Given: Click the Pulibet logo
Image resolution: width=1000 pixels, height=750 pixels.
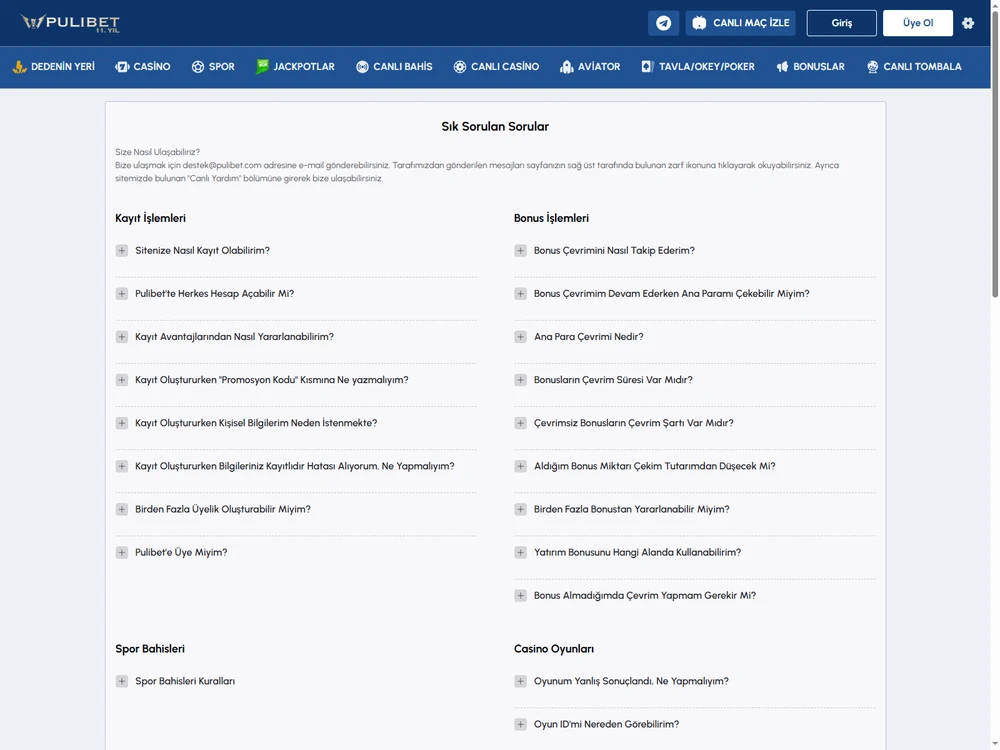Looking at the screenshot, I should [x=70, y=23].
